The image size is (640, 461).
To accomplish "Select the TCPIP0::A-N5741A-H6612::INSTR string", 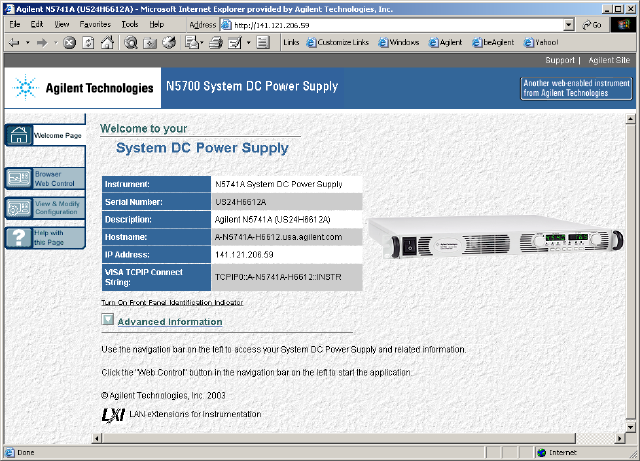I will coord(278,277).
